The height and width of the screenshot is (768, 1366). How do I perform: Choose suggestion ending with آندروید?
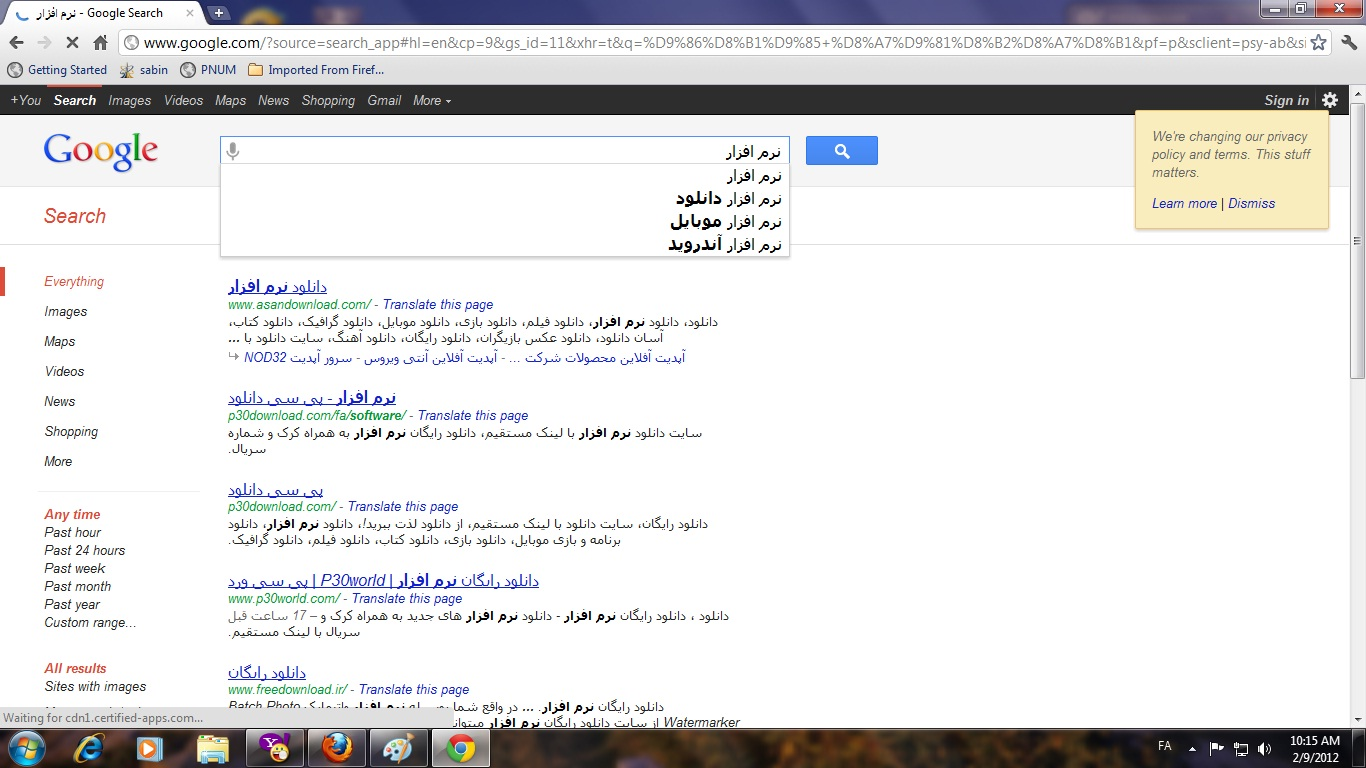[x=505, y=245]
